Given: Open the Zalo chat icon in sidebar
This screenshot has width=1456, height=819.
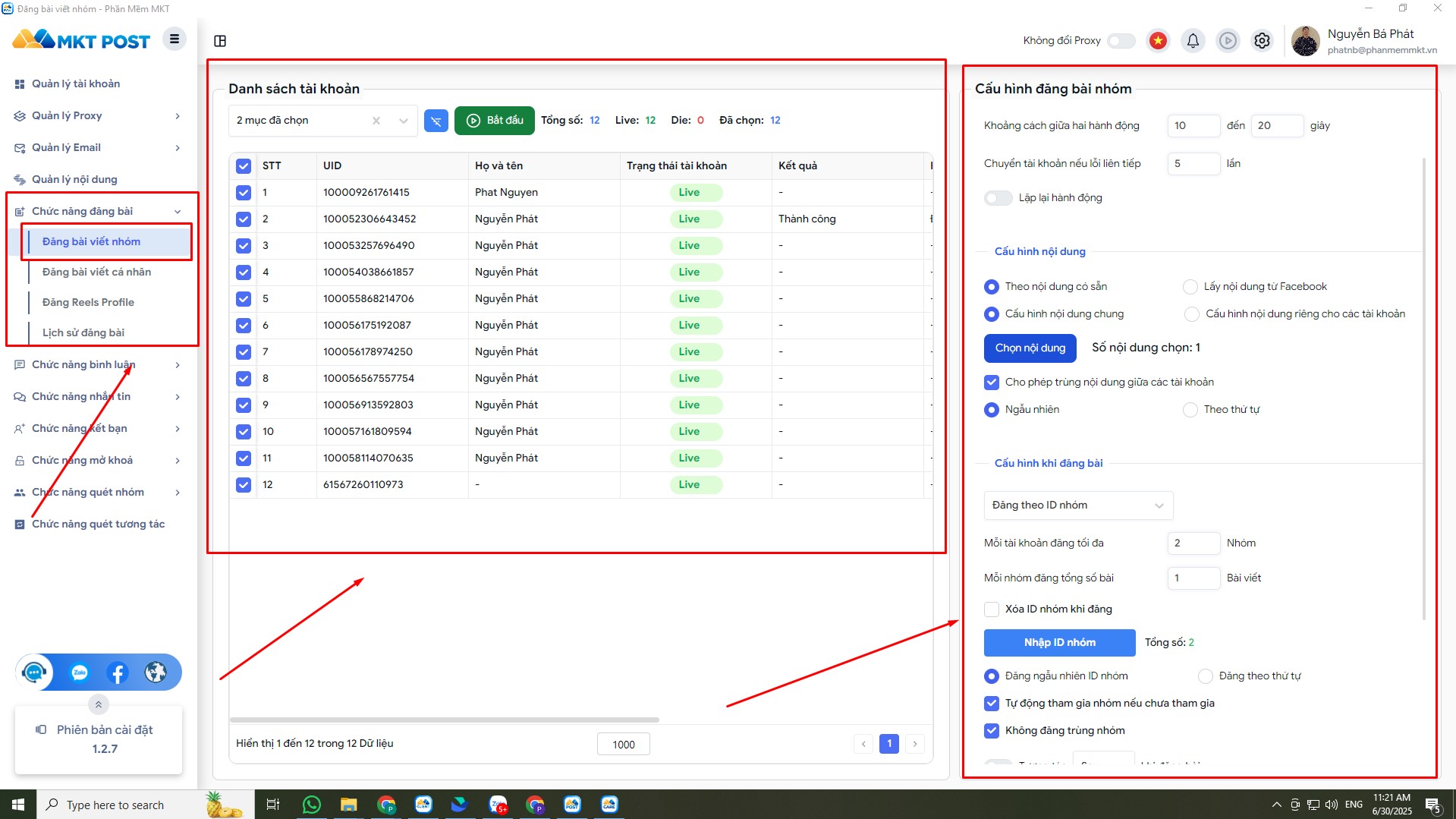Looking at the screenshot, I should [x=80, y=673].
